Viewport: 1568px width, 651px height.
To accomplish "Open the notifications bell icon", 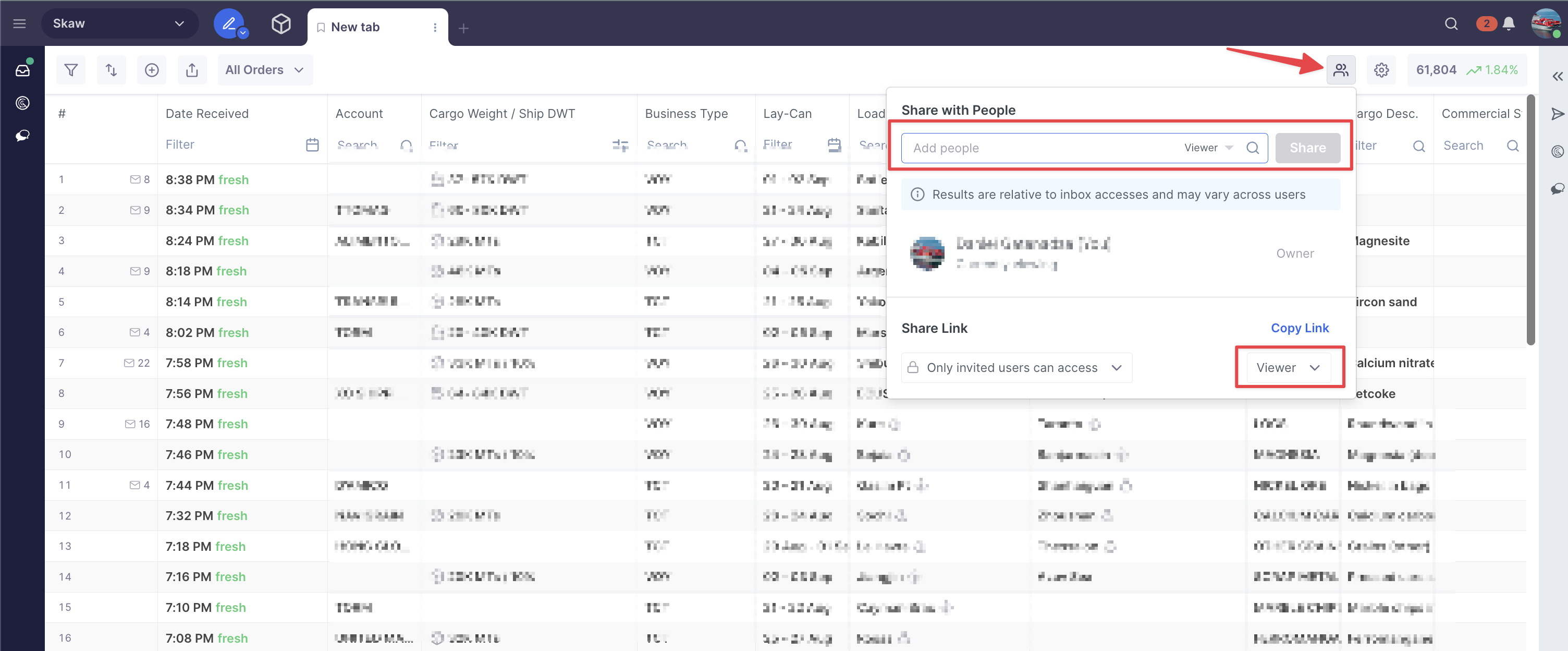I will (x=1509, y=24).
